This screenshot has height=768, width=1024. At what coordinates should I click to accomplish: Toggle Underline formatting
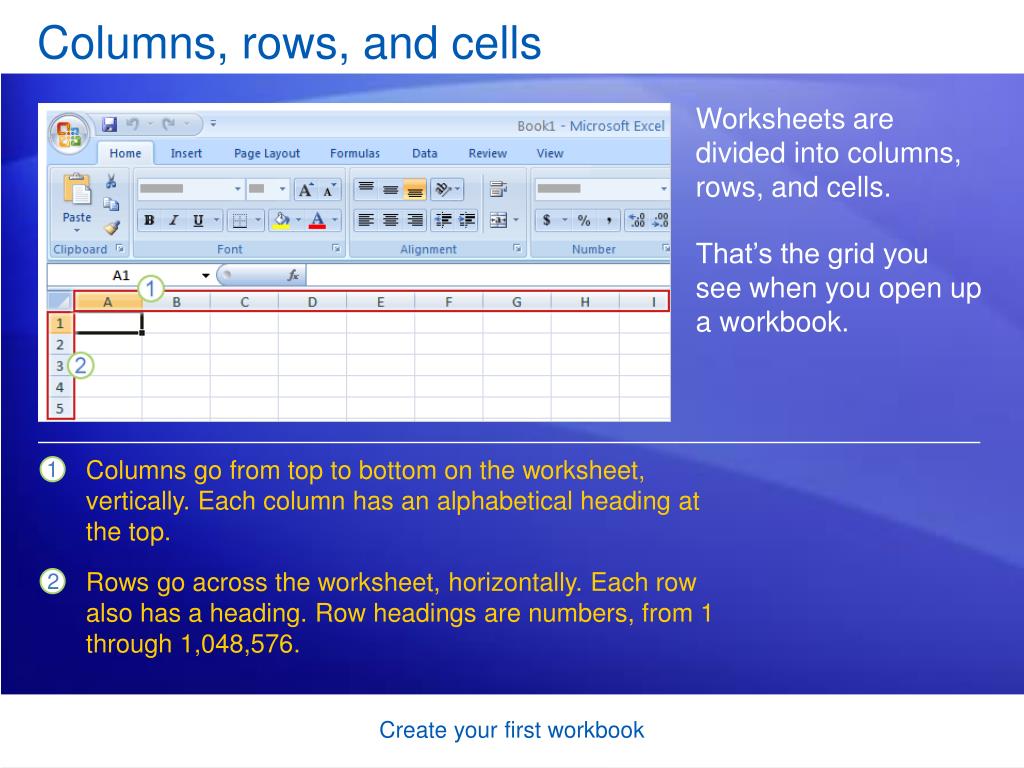(x=198, y=220)
